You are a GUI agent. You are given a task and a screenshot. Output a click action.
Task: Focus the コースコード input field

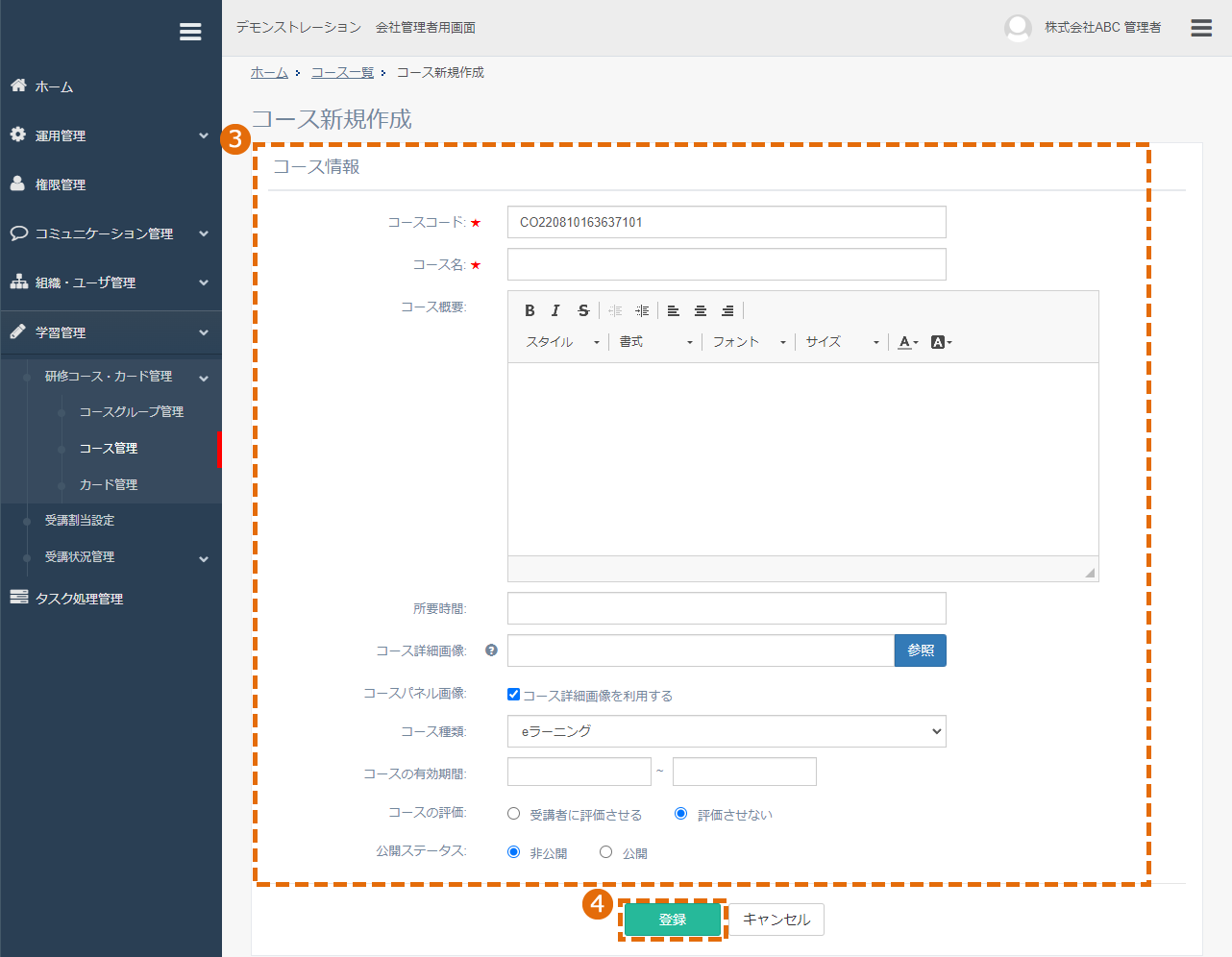727,222
